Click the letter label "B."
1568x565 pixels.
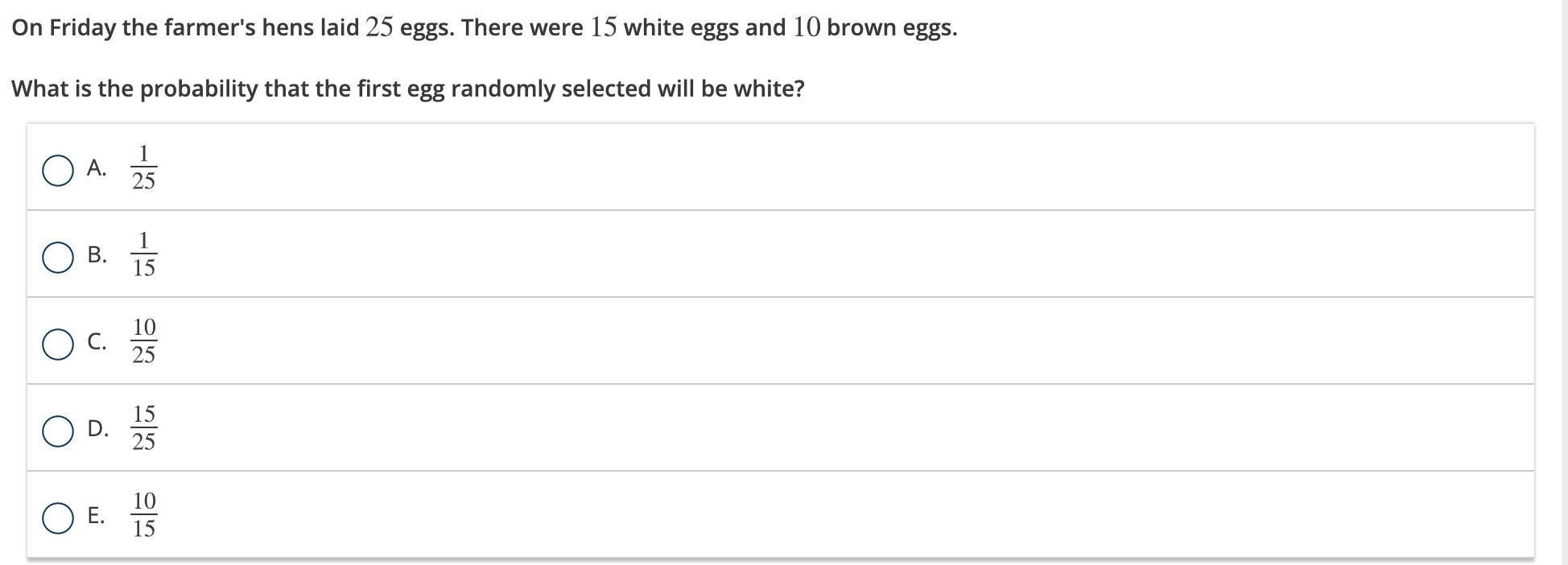(x=97, y=255)
